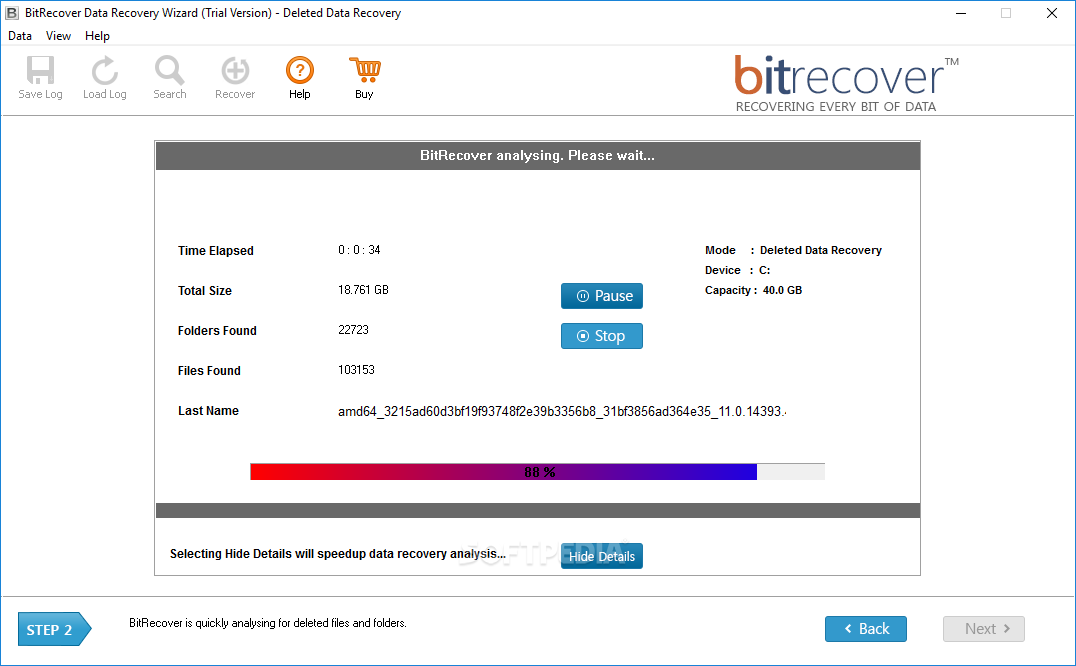Stop the analysis scan
The width and height of the screenshot is (1076, 666).
coord(602,336)
